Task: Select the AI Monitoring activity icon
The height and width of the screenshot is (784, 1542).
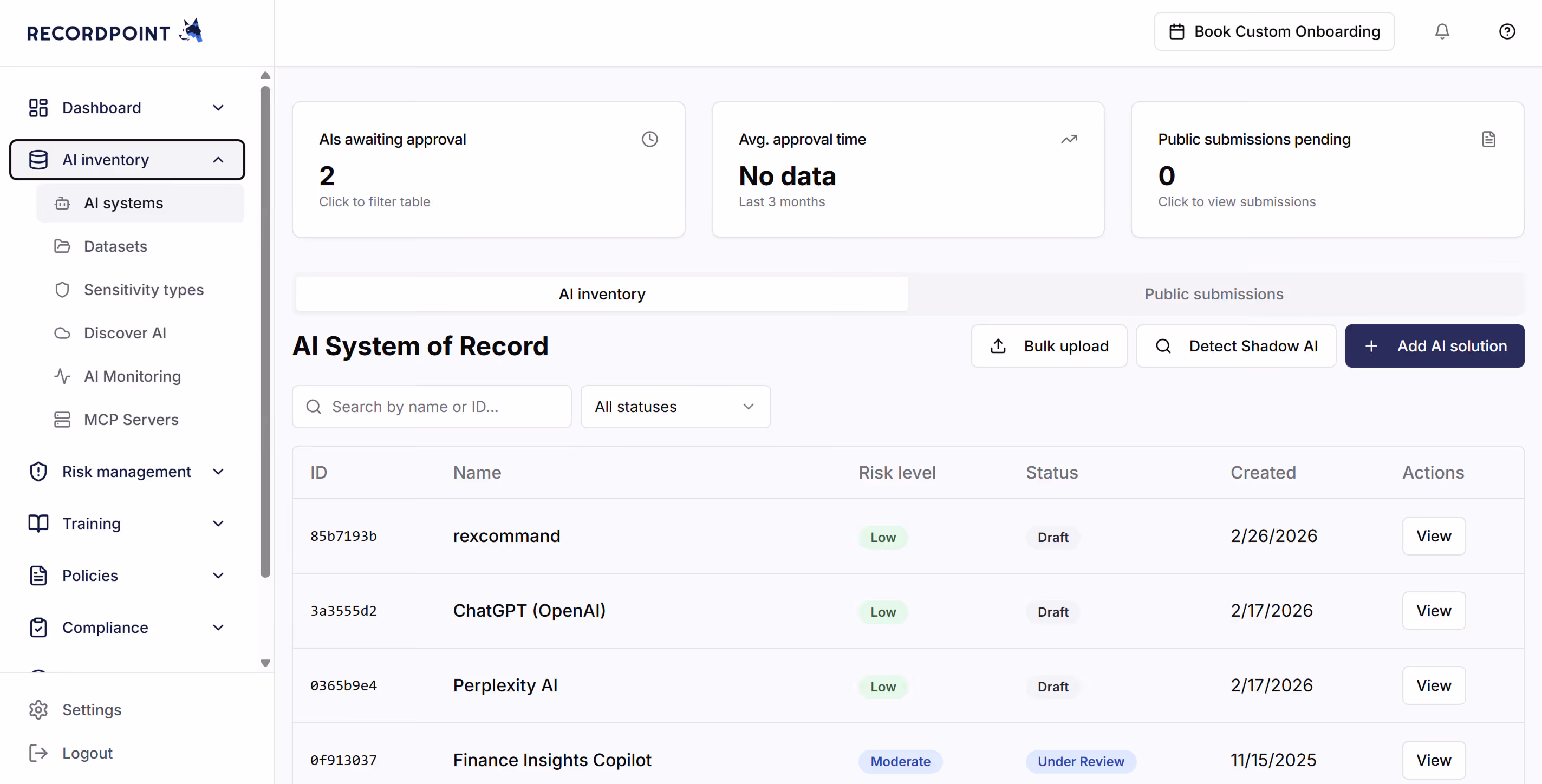Action: tap(63, 376)
